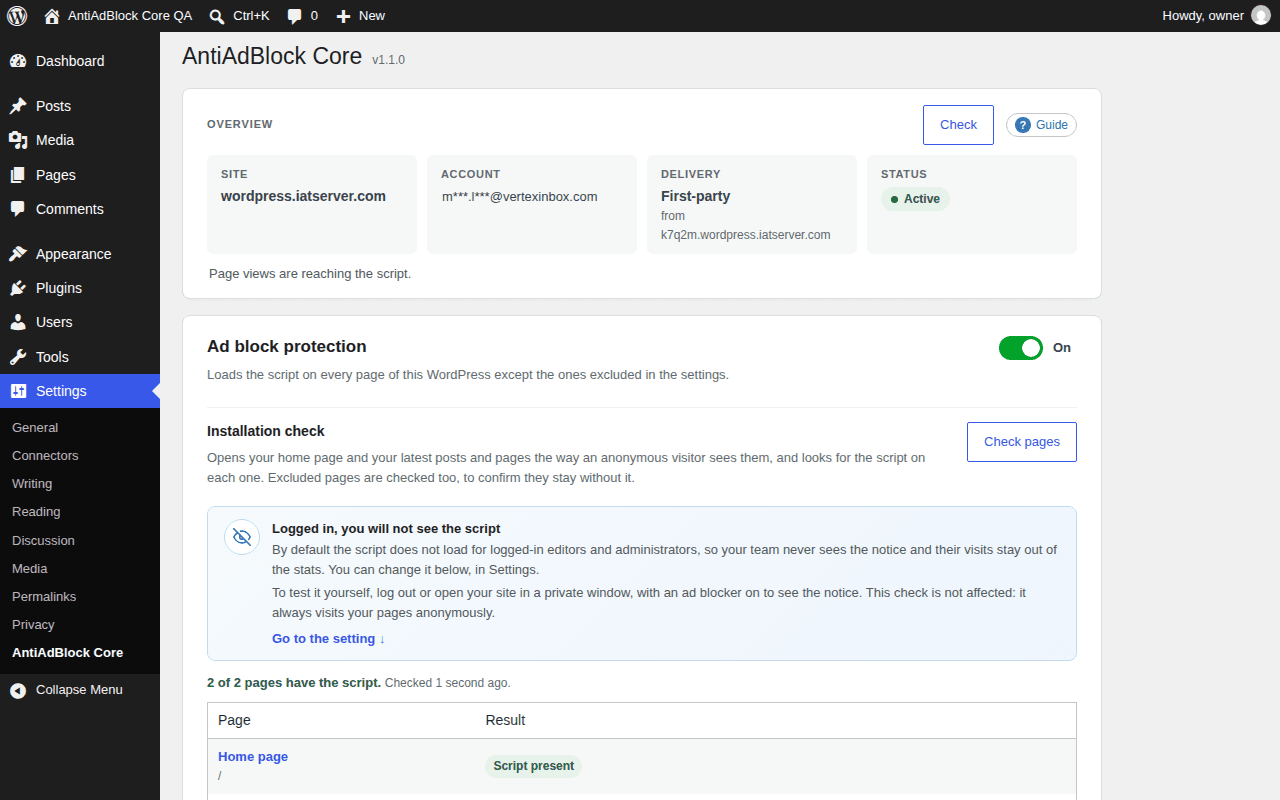Open the WordPress logo menu

click(x=17, y=16)
